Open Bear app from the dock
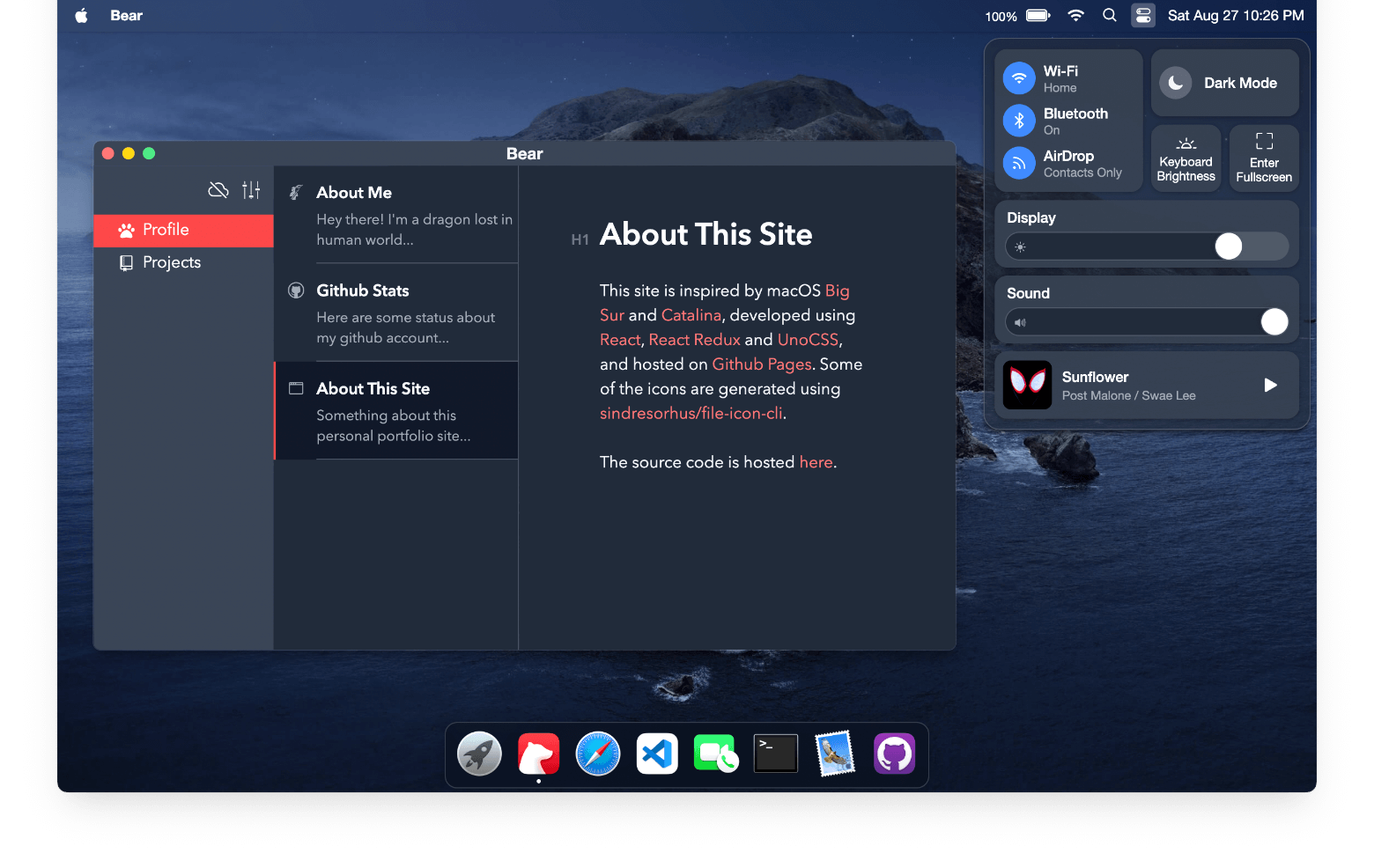1374x868 pixels. pyautogui.click(x=539, y=754)
